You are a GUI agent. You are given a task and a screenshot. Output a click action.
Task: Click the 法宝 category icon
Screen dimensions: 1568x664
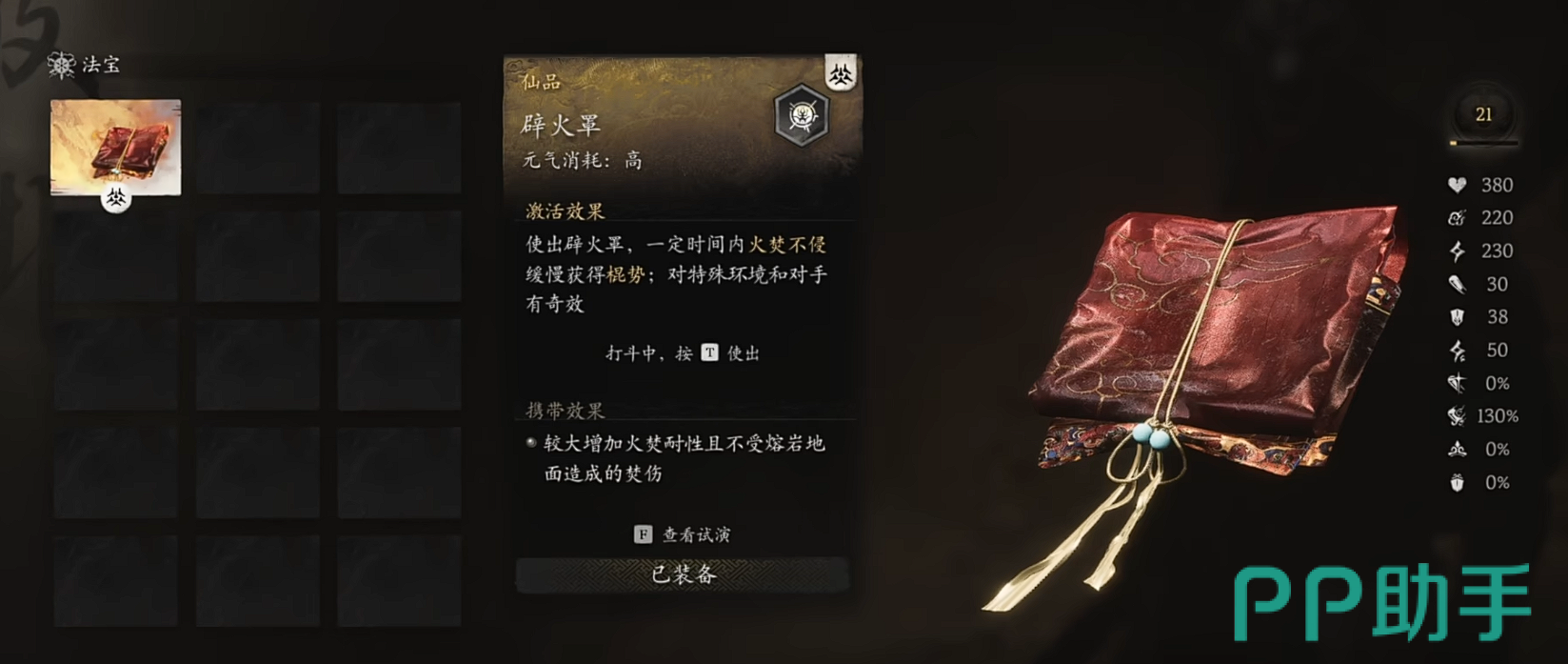point(62,65)
